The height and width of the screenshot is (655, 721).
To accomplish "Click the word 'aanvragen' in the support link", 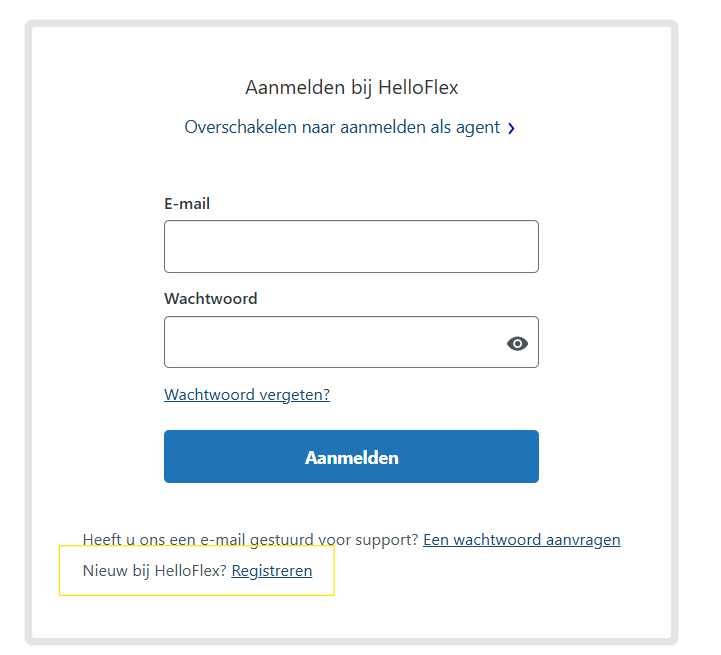I will (x=582, y=539).
